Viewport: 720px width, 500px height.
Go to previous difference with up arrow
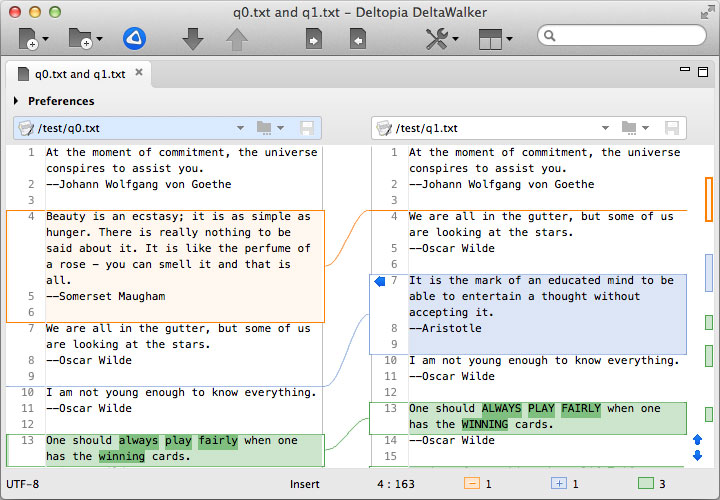[237, 39]
